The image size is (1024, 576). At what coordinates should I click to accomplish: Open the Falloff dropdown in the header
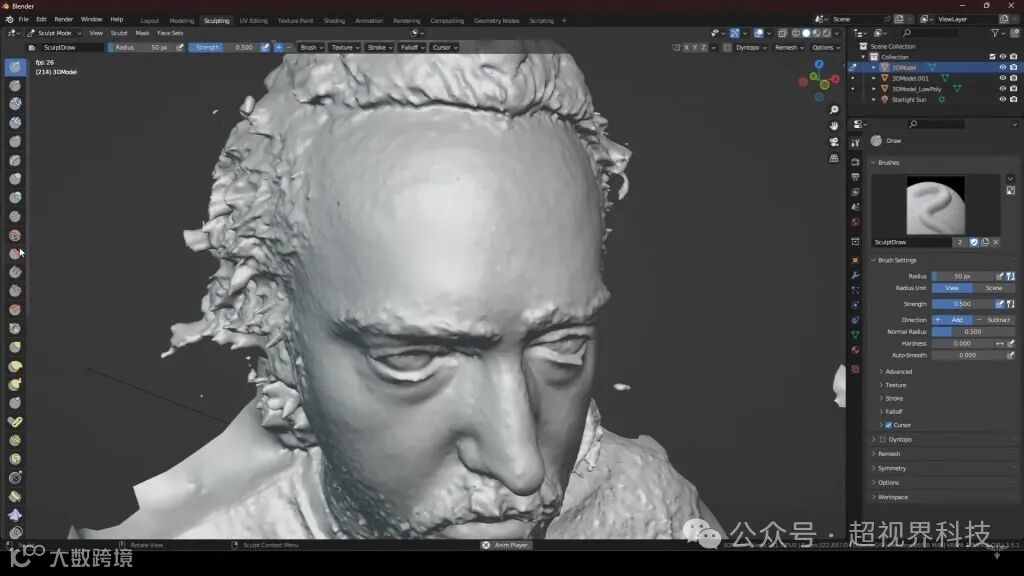pyautogui.click(x=412, y=47)
